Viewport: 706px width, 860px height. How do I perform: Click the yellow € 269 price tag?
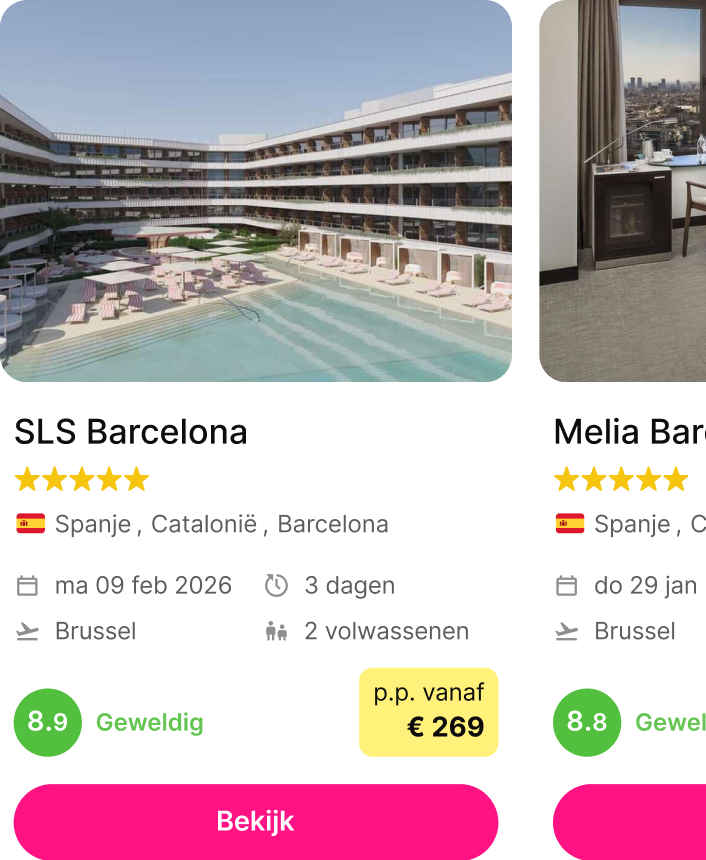coord(428,712)
